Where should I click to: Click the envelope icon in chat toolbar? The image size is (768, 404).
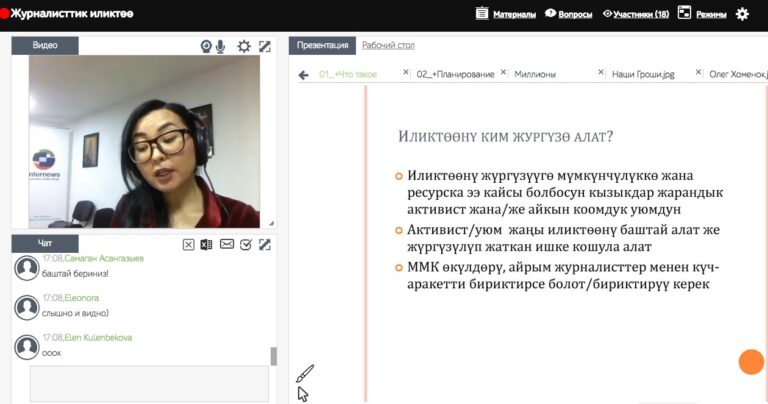pyautogui.click(x=227, y=244)
